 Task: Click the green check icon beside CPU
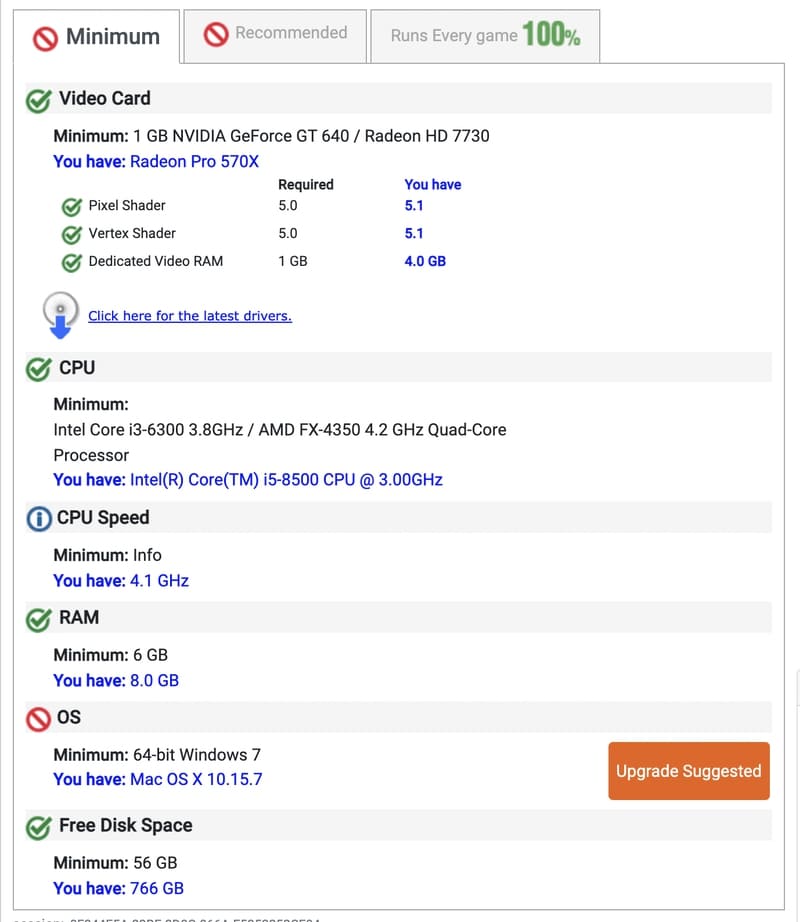[39, 368]
